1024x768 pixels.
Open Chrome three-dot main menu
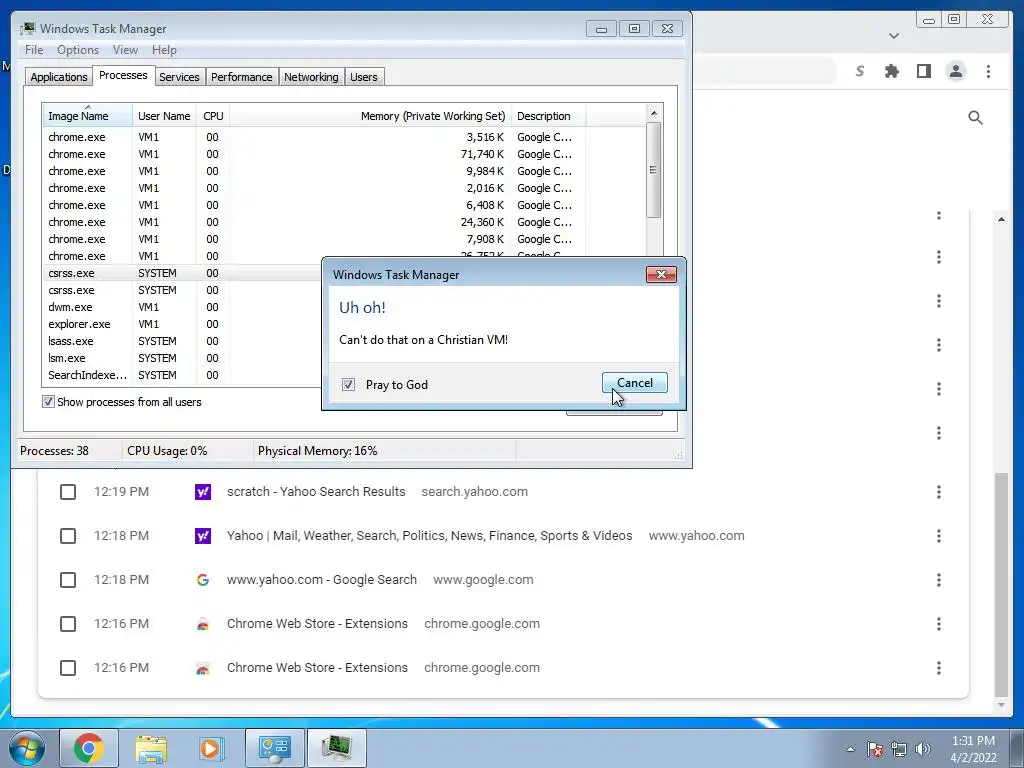988,71
